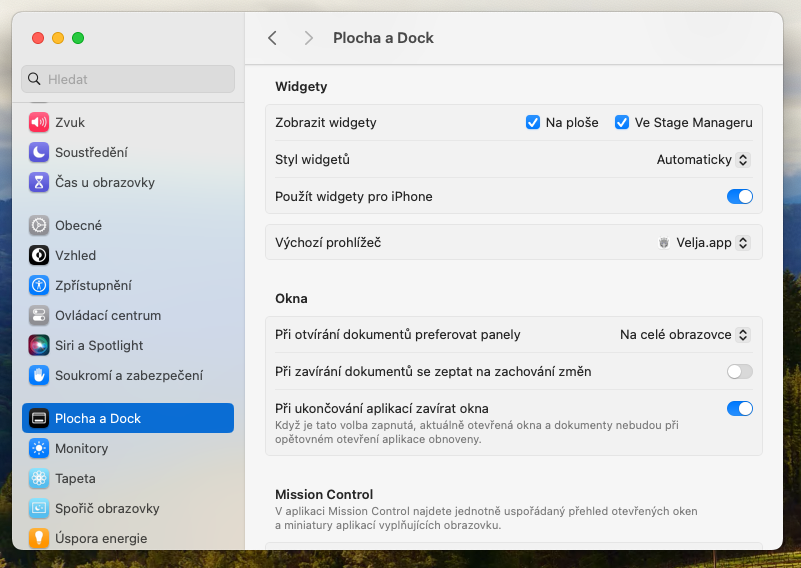Open the Styl widgetů dropdown

[x=702, y=159]
